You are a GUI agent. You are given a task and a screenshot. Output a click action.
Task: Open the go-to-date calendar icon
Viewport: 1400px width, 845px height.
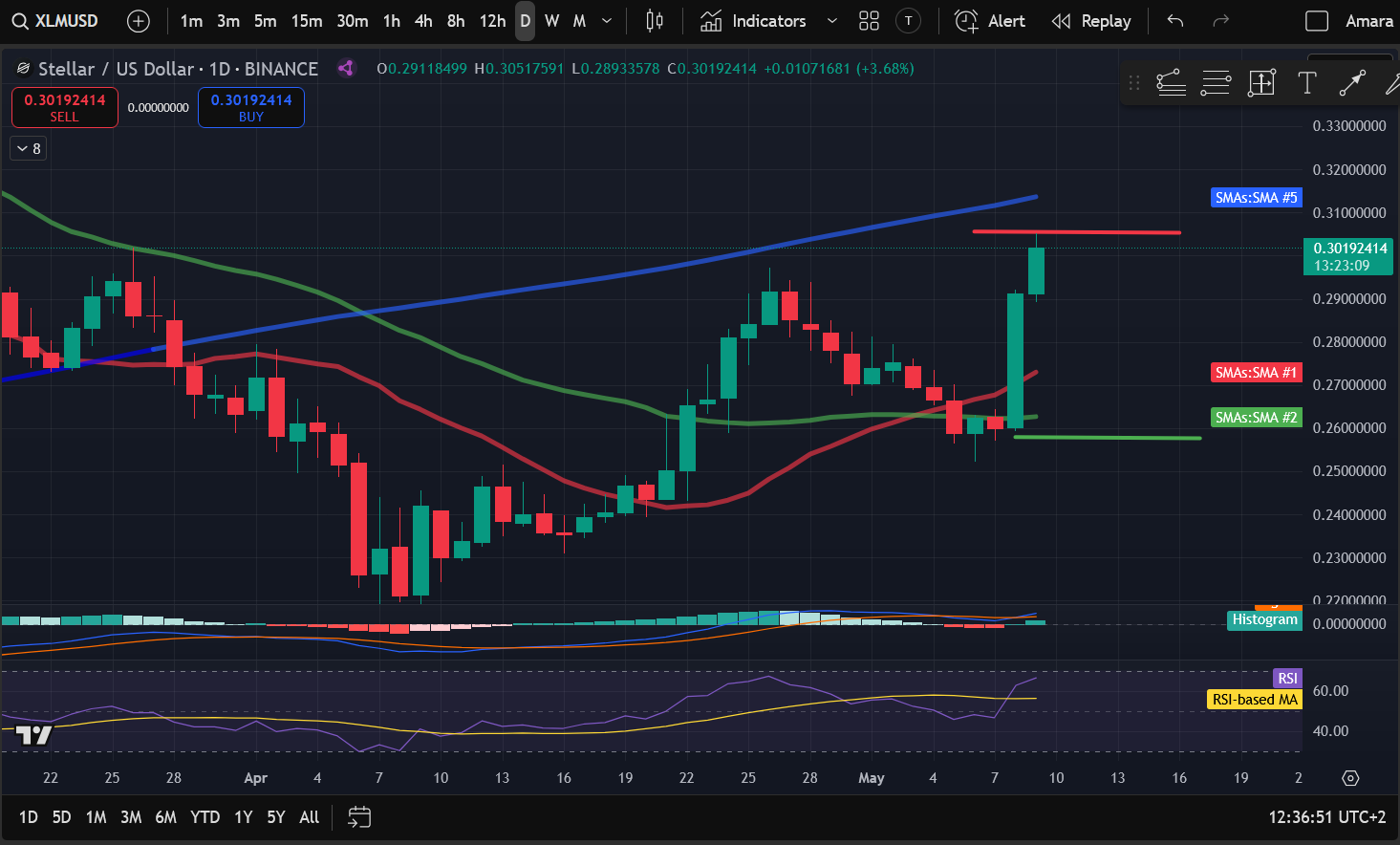pos(359,817)
